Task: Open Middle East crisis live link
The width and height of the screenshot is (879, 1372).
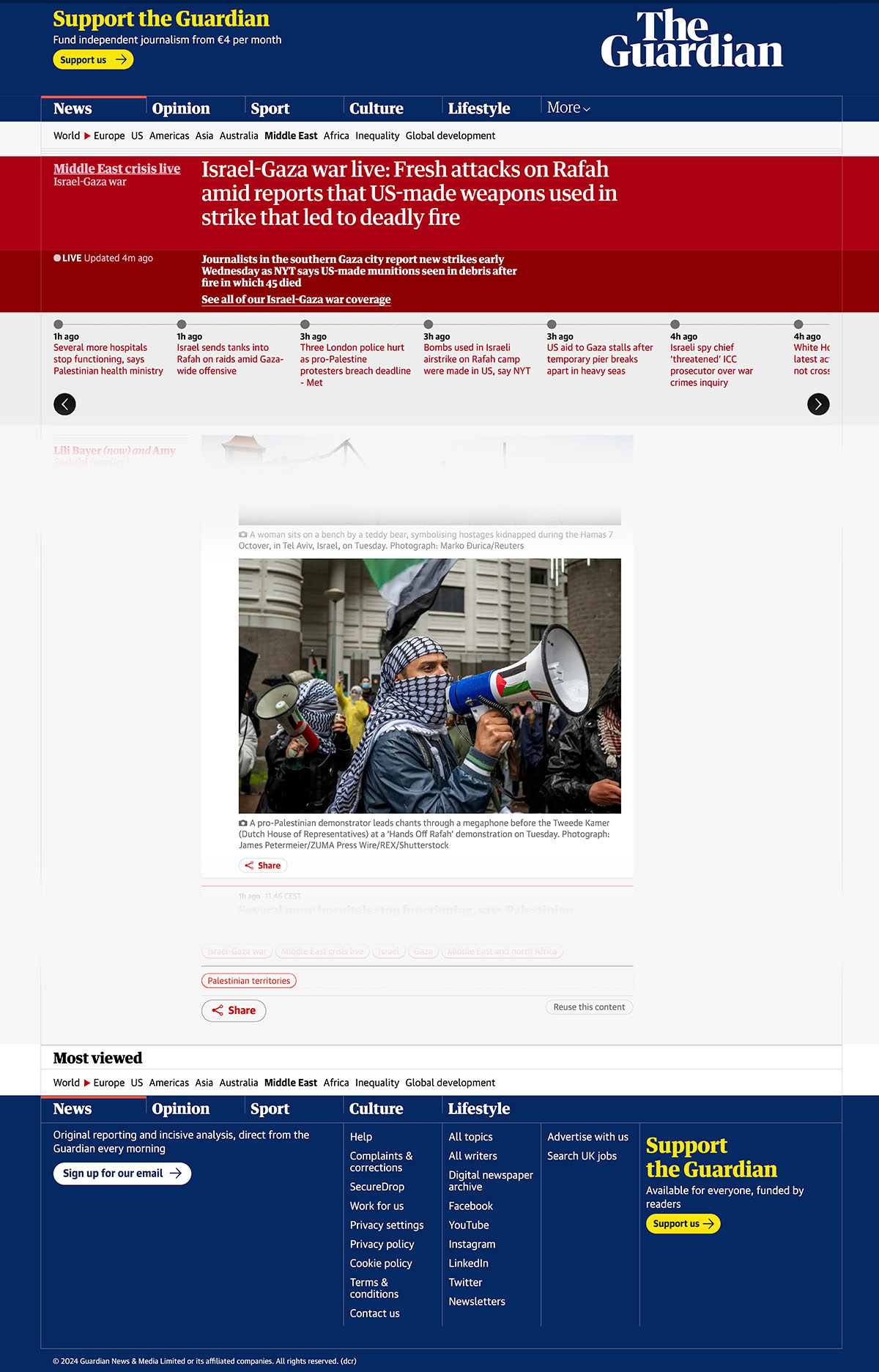Action: coord(116,168)
